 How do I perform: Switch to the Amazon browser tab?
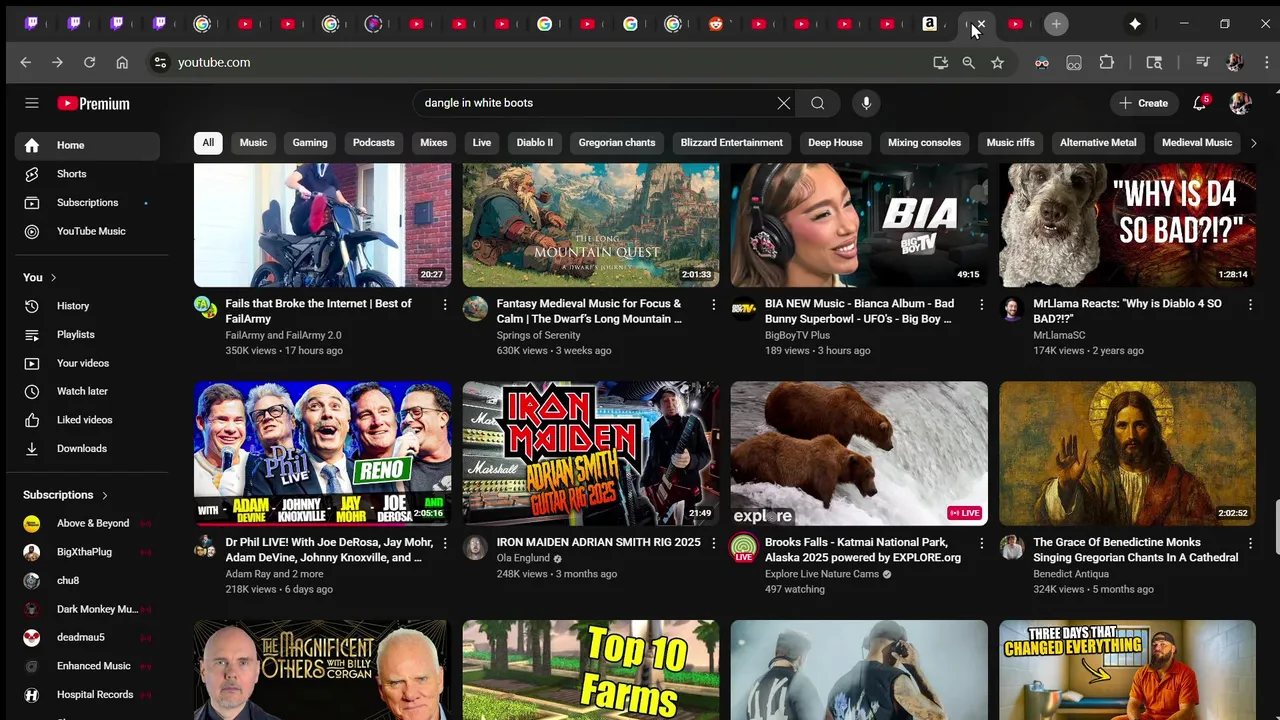click(929, 24)
